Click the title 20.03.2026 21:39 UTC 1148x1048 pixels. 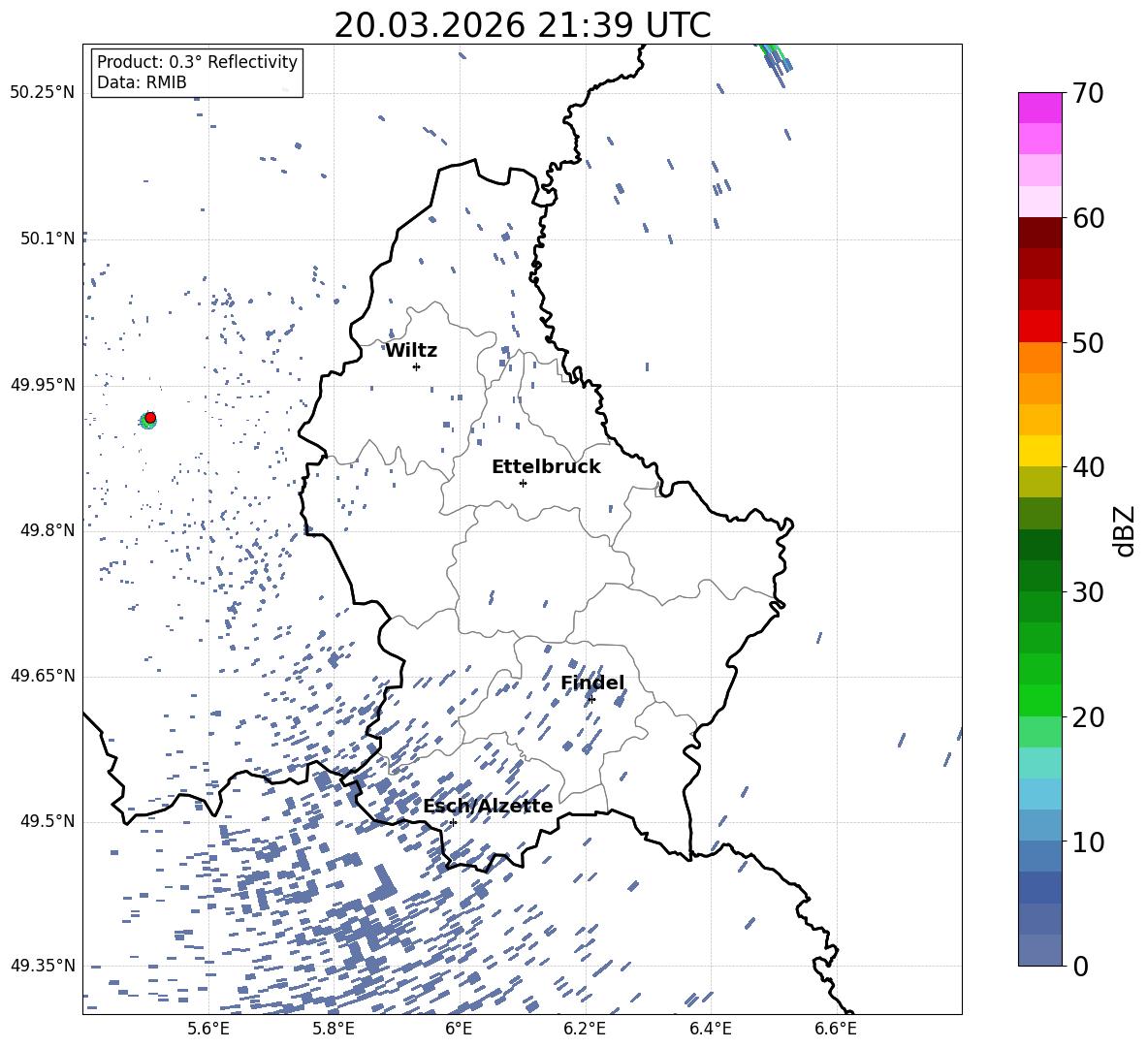pyautogui.click(x=522, y=25)
